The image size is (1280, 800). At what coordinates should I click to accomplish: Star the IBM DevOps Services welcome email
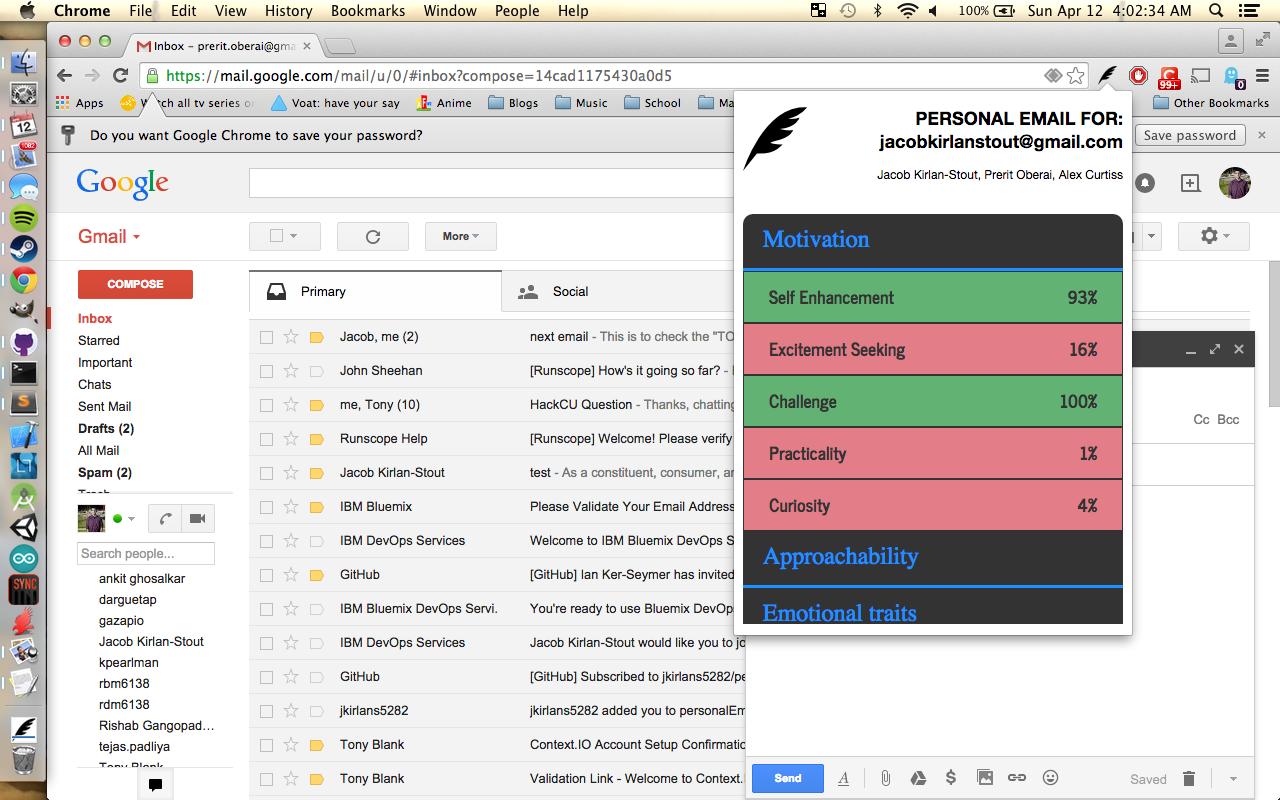coord(291,541)
